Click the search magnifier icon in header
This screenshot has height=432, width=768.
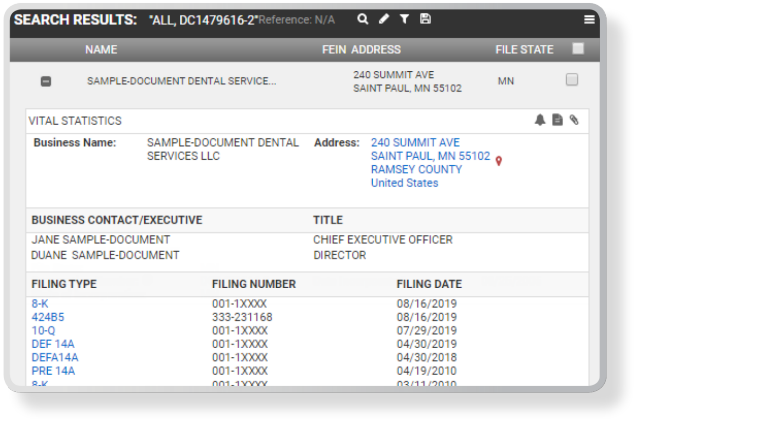(363, 19)
